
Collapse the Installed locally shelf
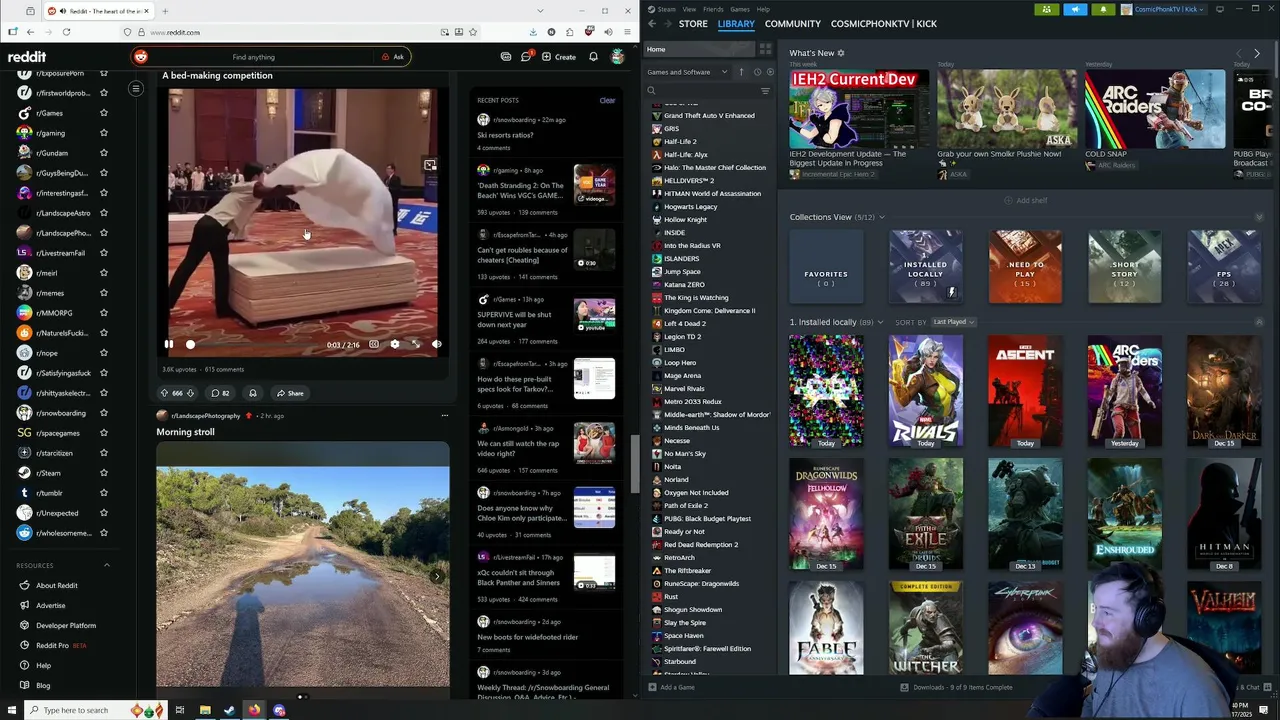[1259, 322]
